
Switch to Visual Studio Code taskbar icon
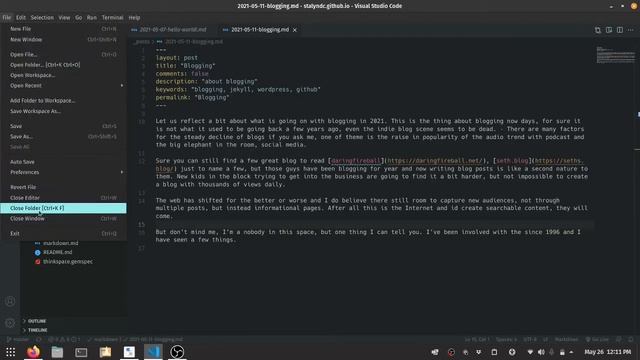153,352
